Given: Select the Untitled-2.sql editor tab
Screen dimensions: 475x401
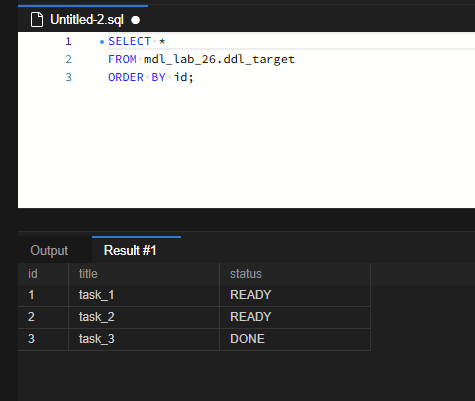Looking at the screenshot, I should (83, 19).
